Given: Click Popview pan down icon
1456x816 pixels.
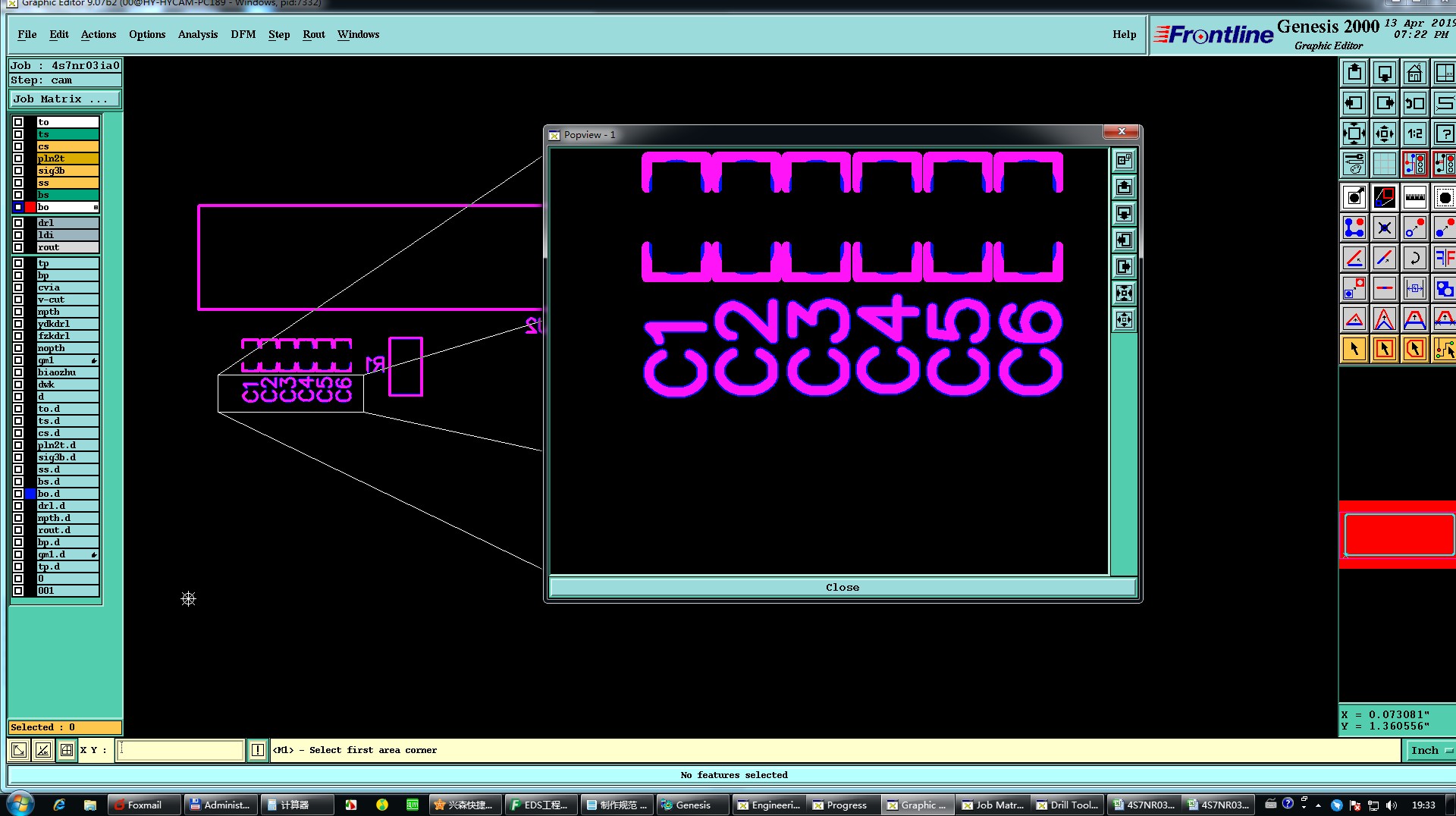Looking at the screenshot, I should pyautogui.click(x=1124, y=213).
